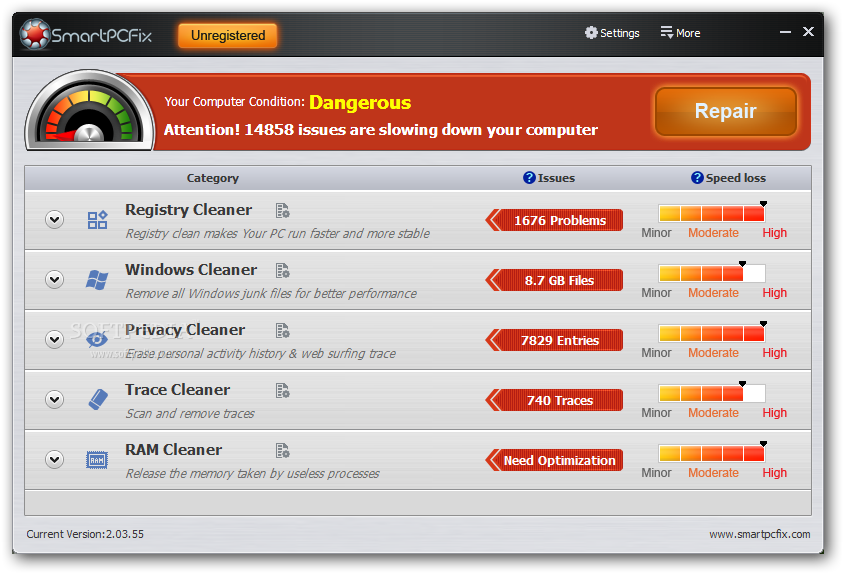This screenshot has height=574, width=844.
Task: Click the Registry Cleaner grid icon
Action: (x=97, y=220)
